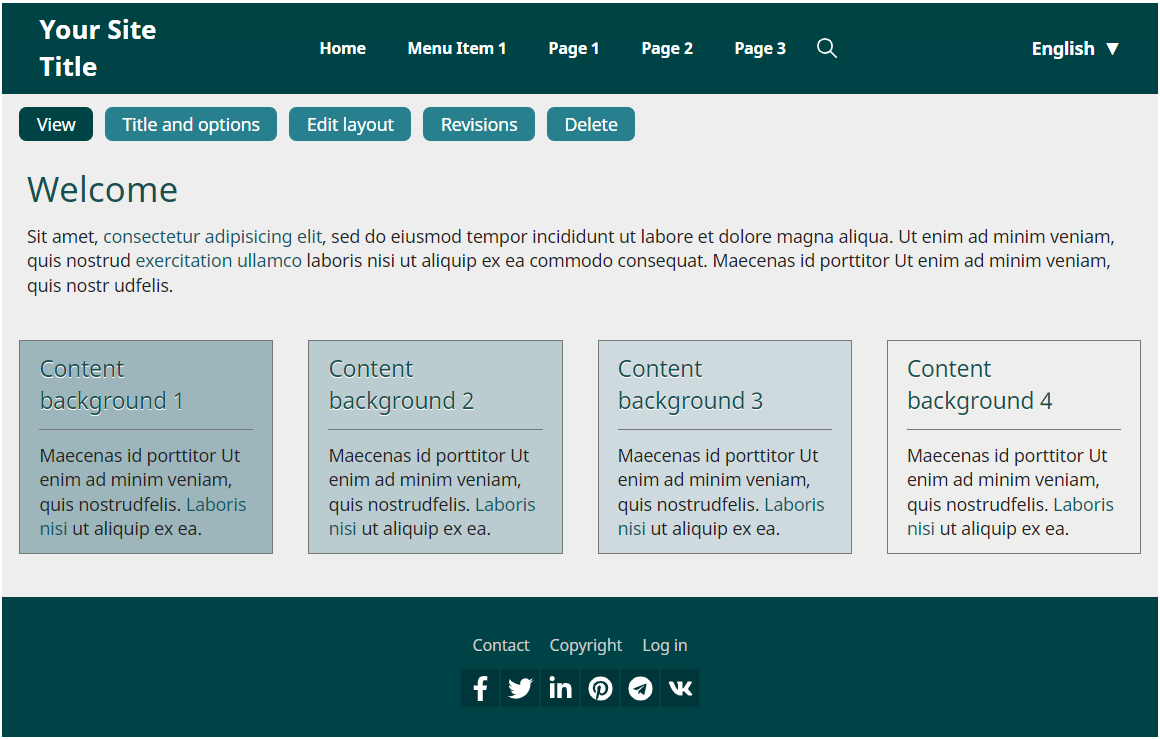Switch to Edit layout tab

350,124
